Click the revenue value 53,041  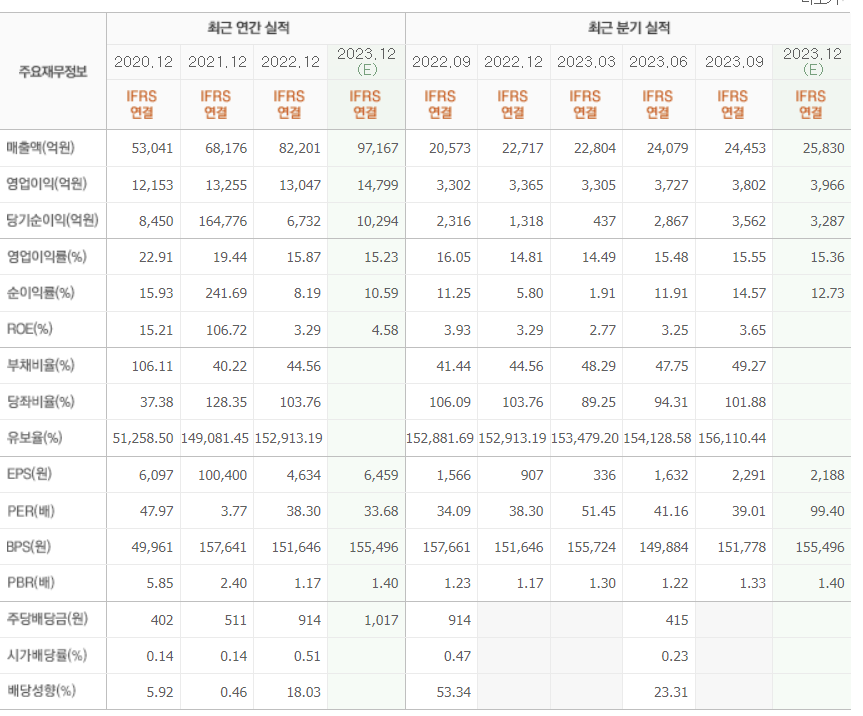(152, 149)
